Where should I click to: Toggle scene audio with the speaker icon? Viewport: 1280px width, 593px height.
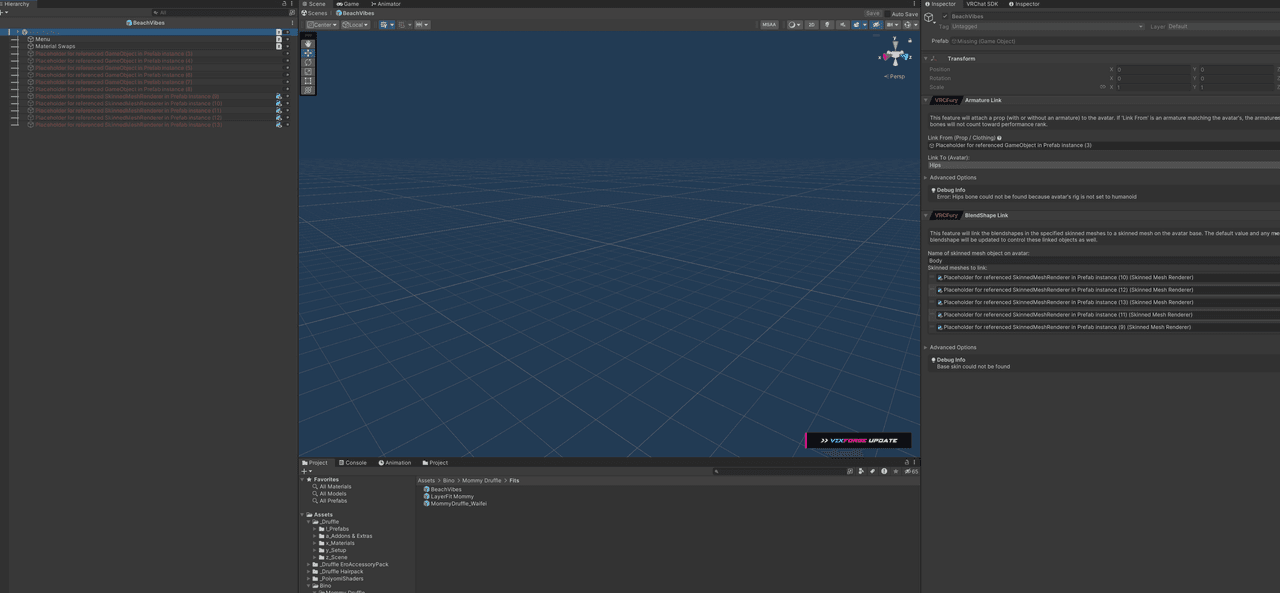click(843, 24)
